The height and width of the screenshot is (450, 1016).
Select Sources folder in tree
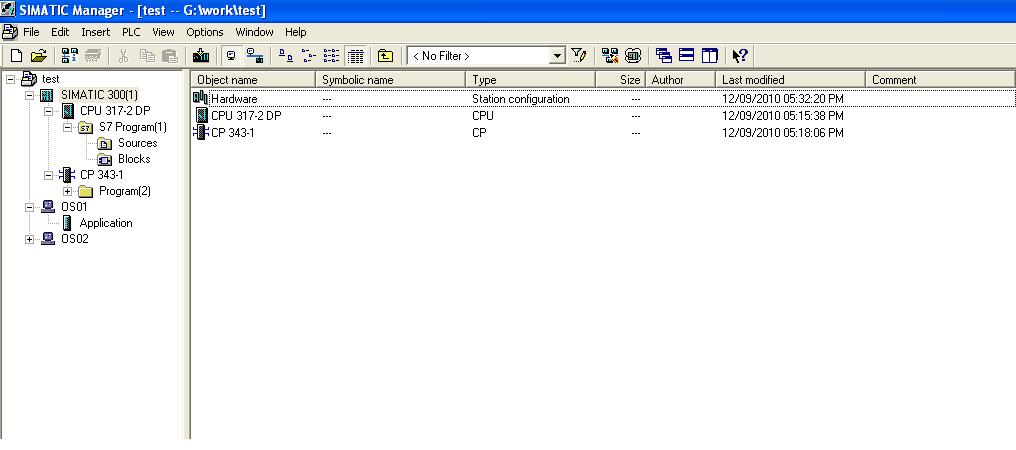pyautogui.click(x=137, y=143)
